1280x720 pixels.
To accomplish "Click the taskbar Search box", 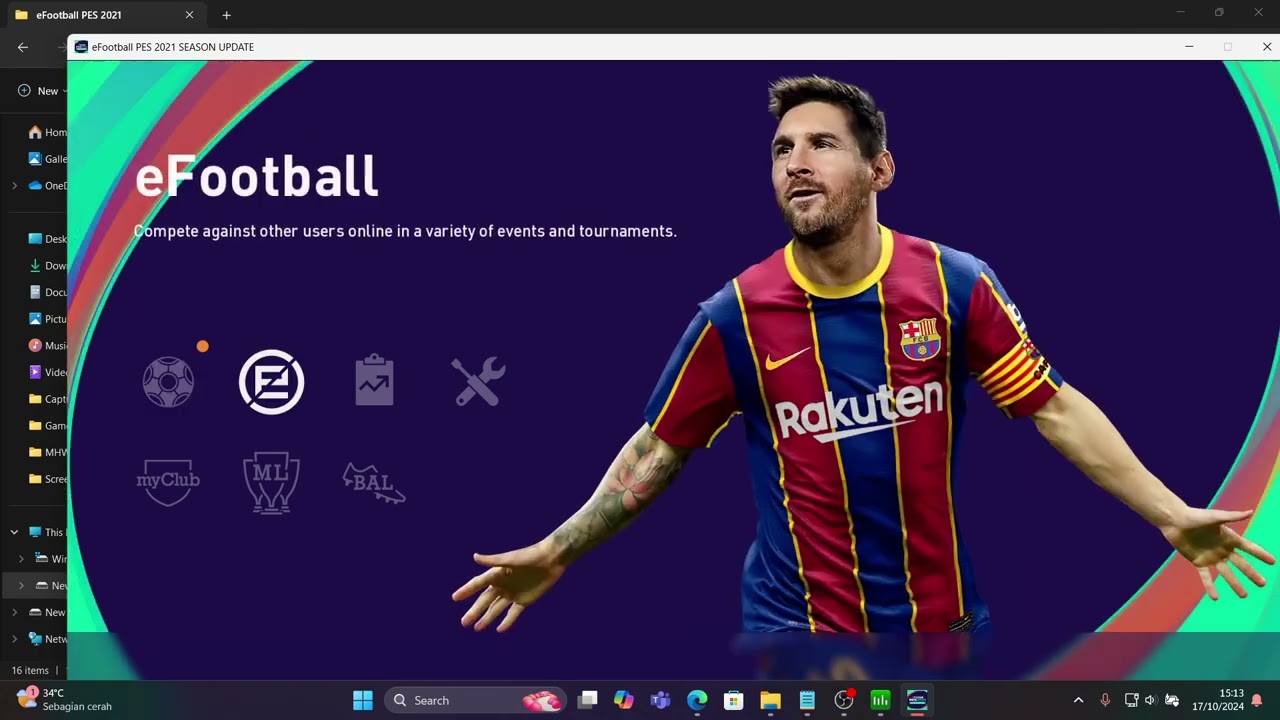I will (x=475, y=700).
